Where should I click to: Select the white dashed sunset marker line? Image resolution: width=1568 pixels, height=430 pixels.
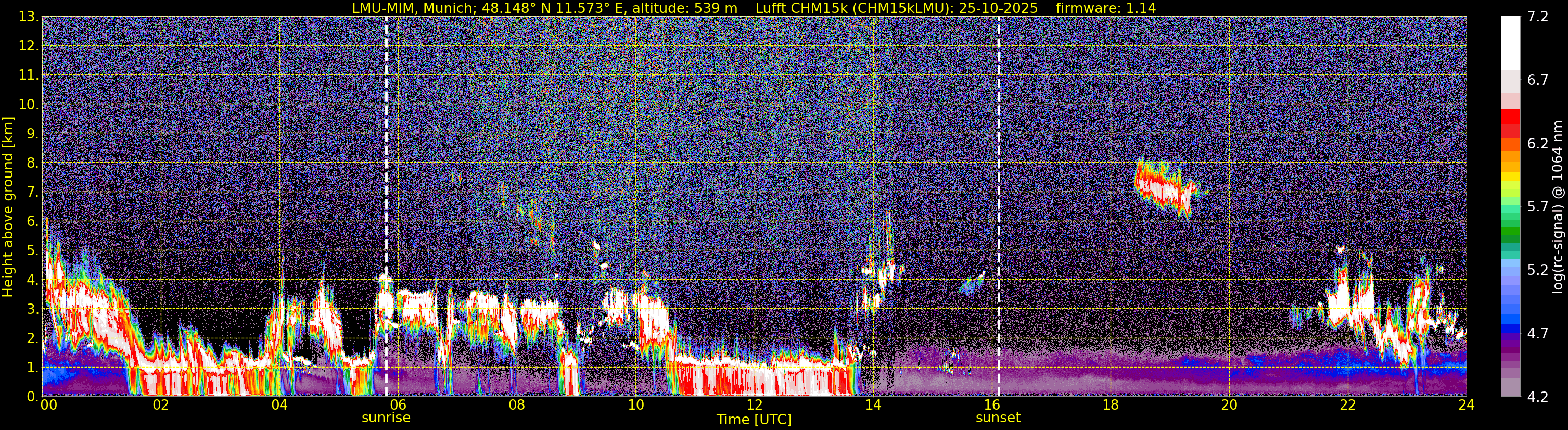[x=999, y=206]
